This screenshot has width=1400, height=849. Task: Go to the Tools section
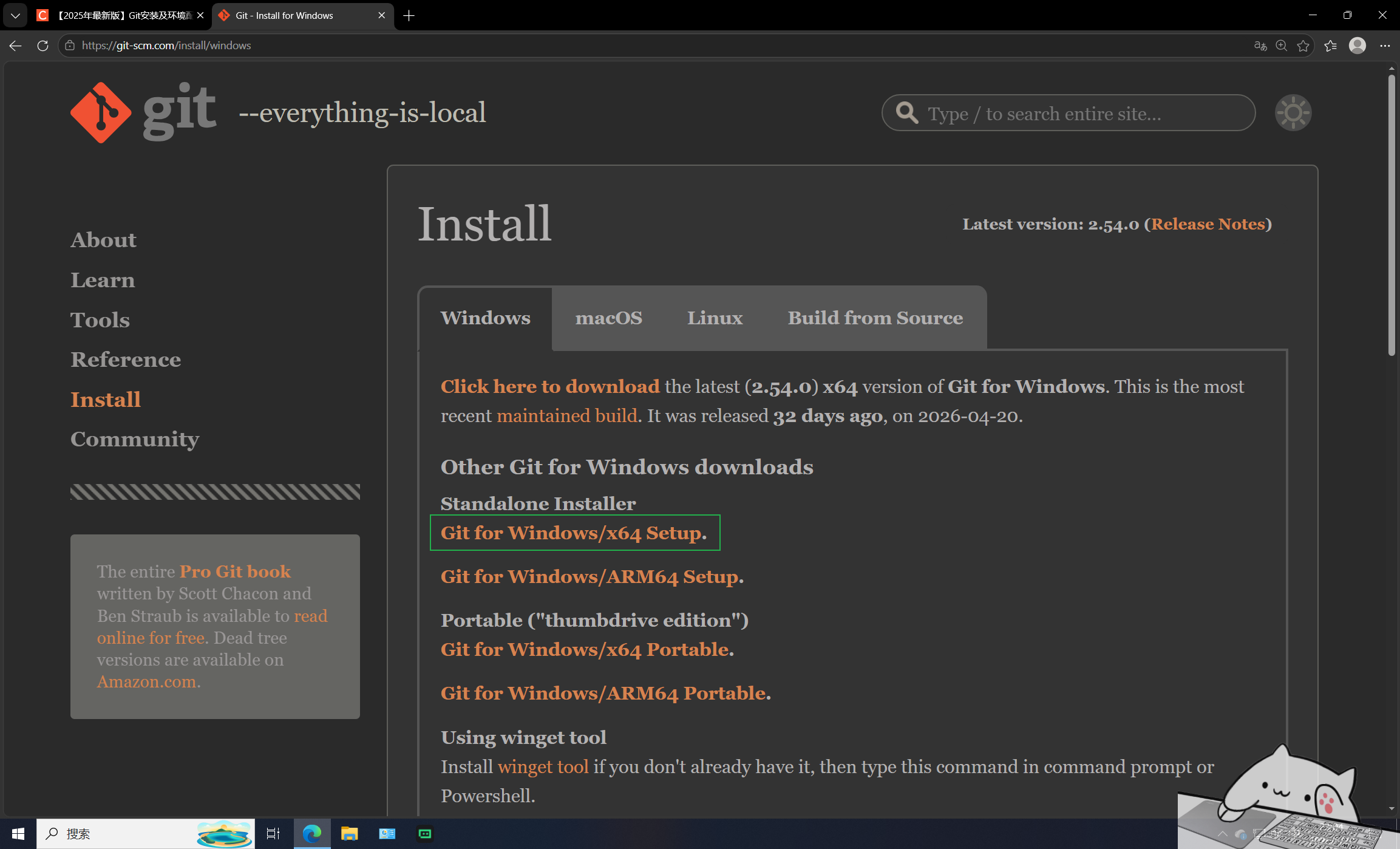point(100,320)
